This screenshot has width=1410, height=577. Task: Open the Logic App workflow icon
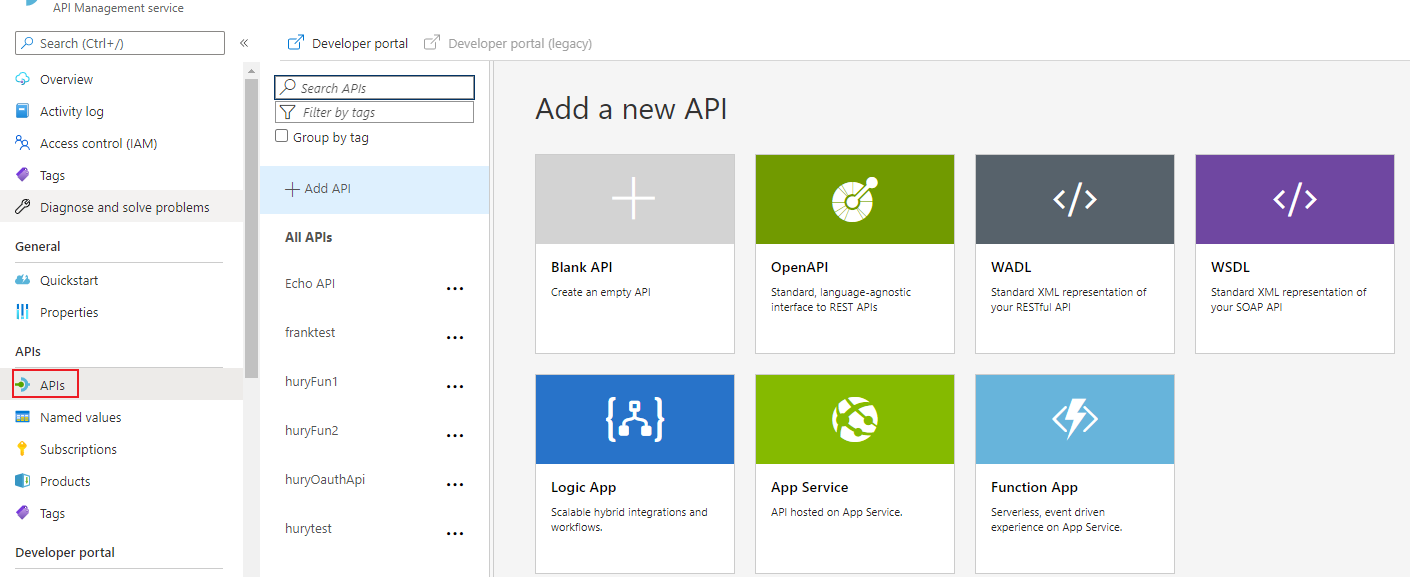635,419
